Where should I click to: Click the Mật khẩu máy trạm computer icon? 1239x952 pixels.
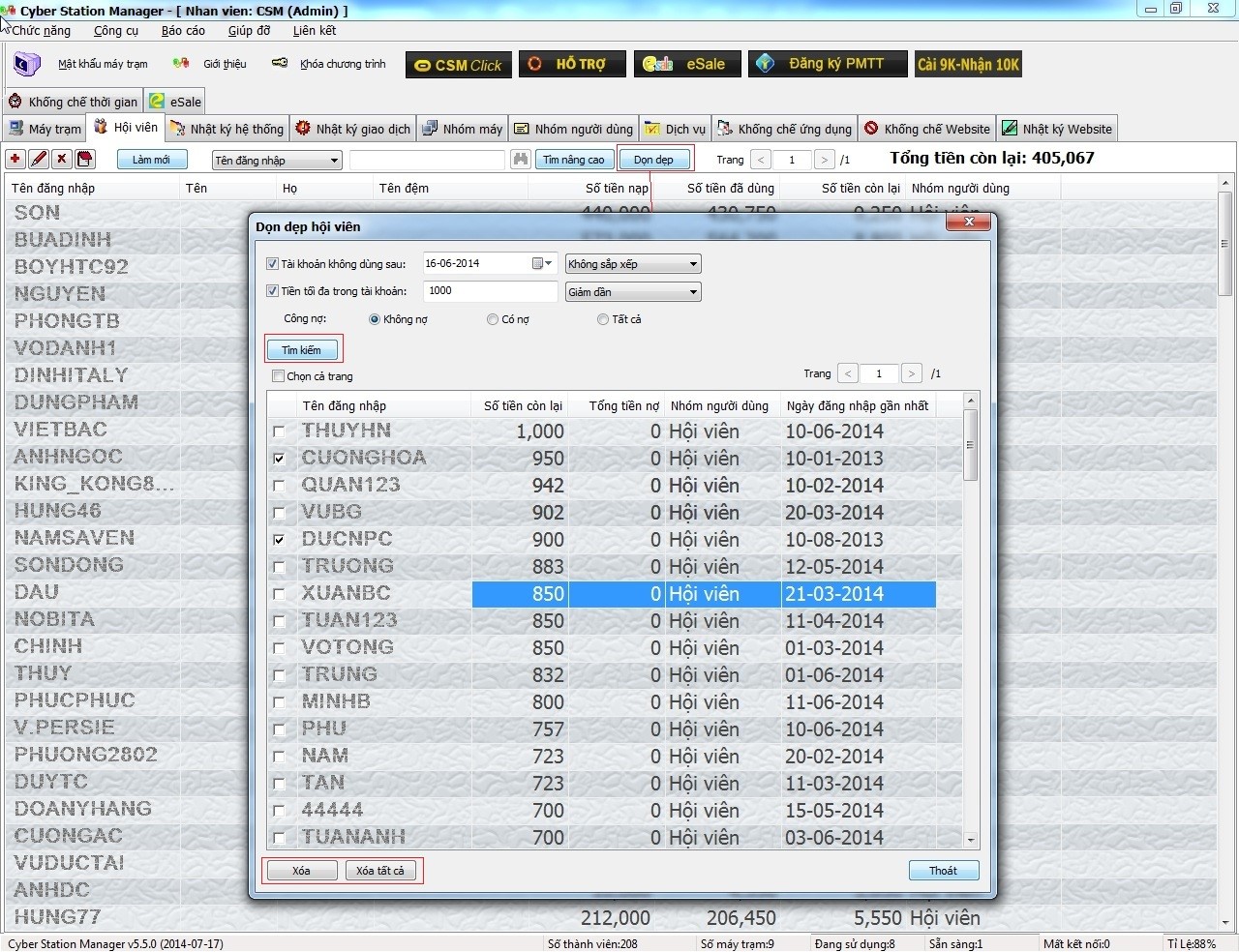[27, 64]
